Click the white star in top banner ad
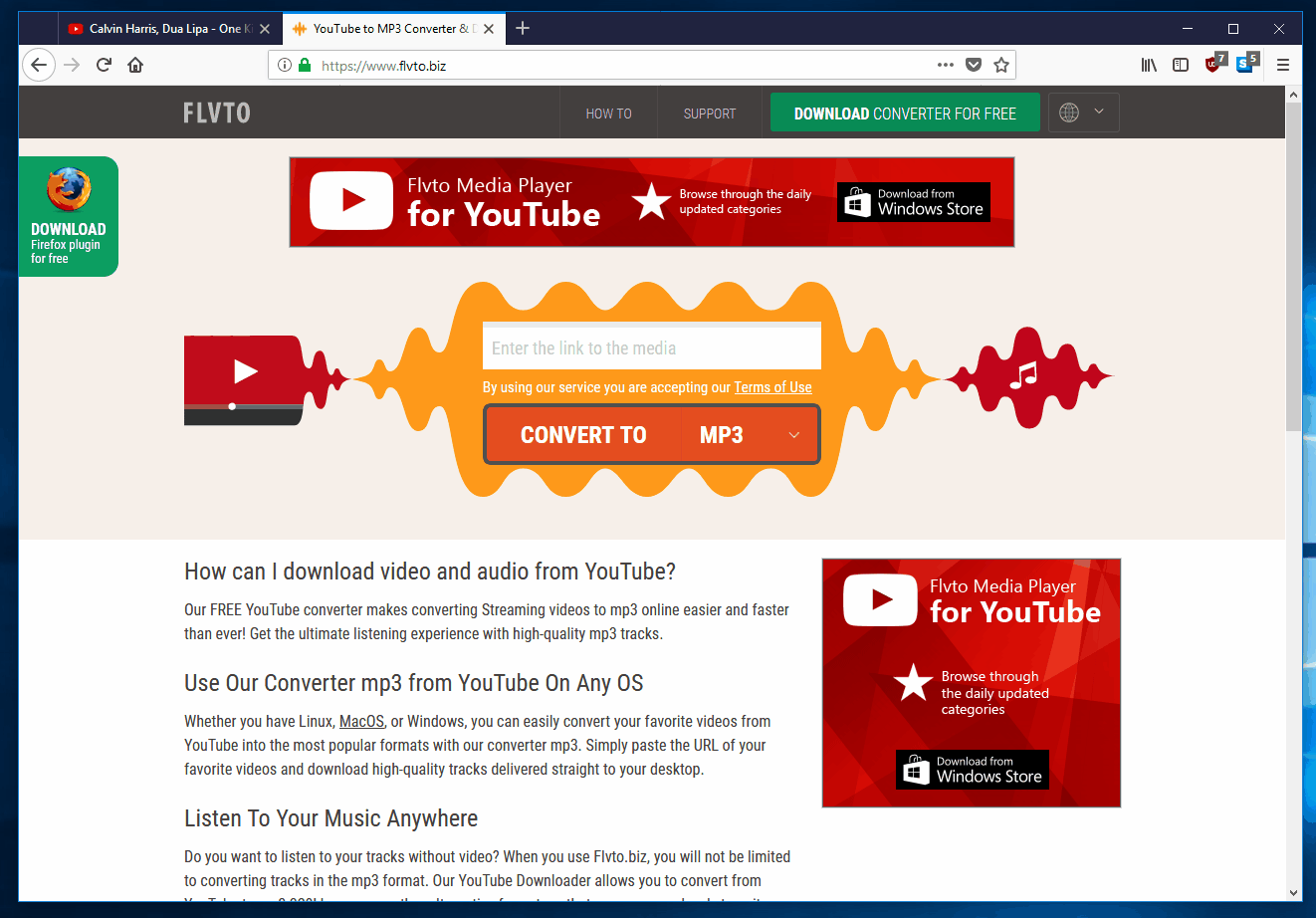Image resolution: width=1316 pixels, height=918 pixels. (651, 201)
